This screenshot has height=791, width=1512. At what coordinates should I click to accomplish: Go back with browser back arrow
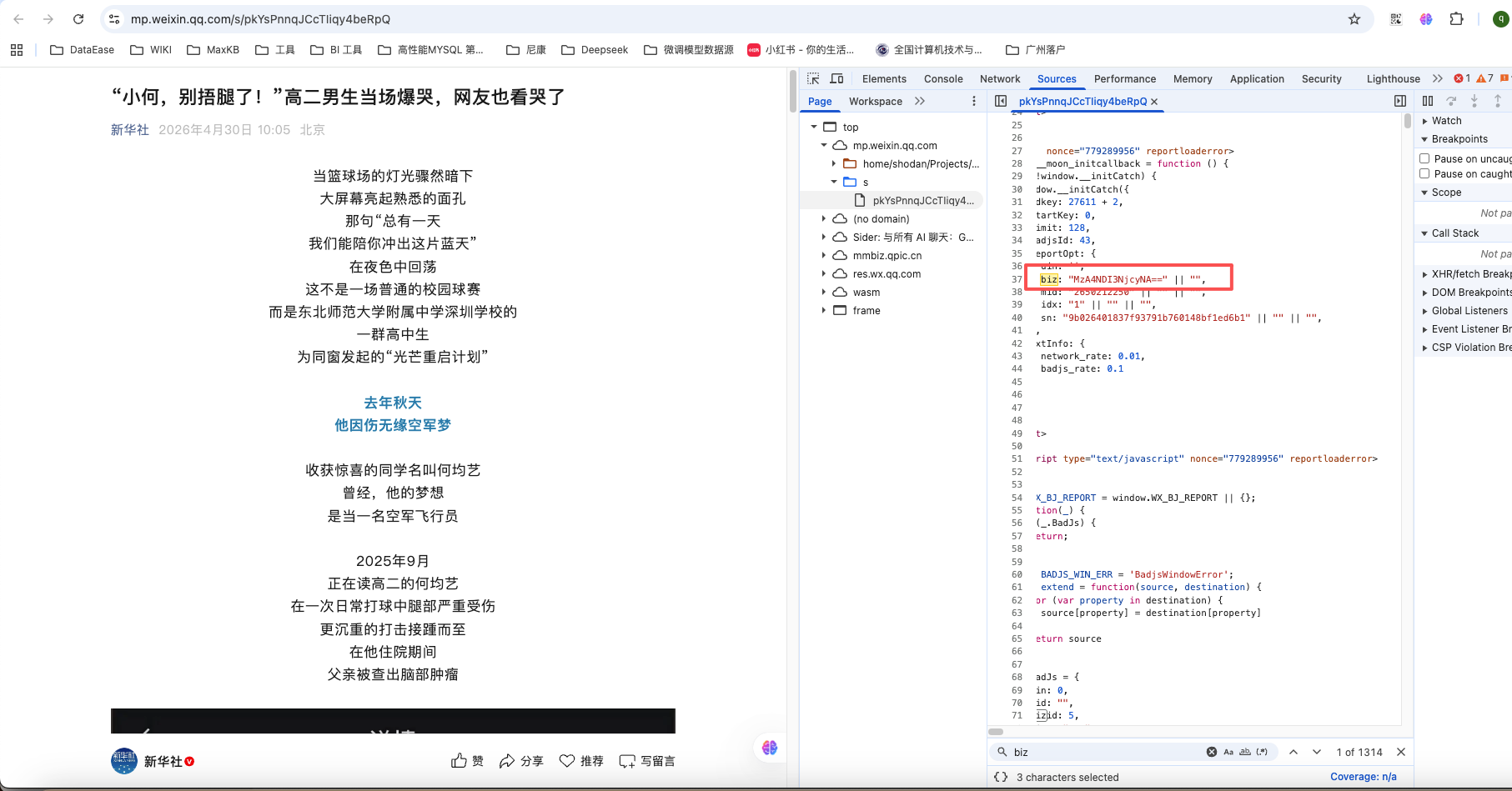[x=18, y=19]
